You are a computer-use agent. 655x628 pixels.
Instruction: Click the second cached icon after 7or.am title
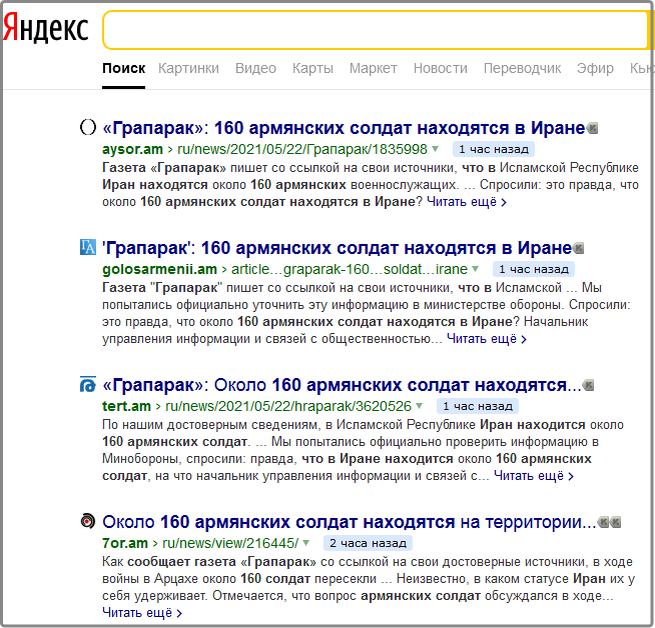coord(616,522)
